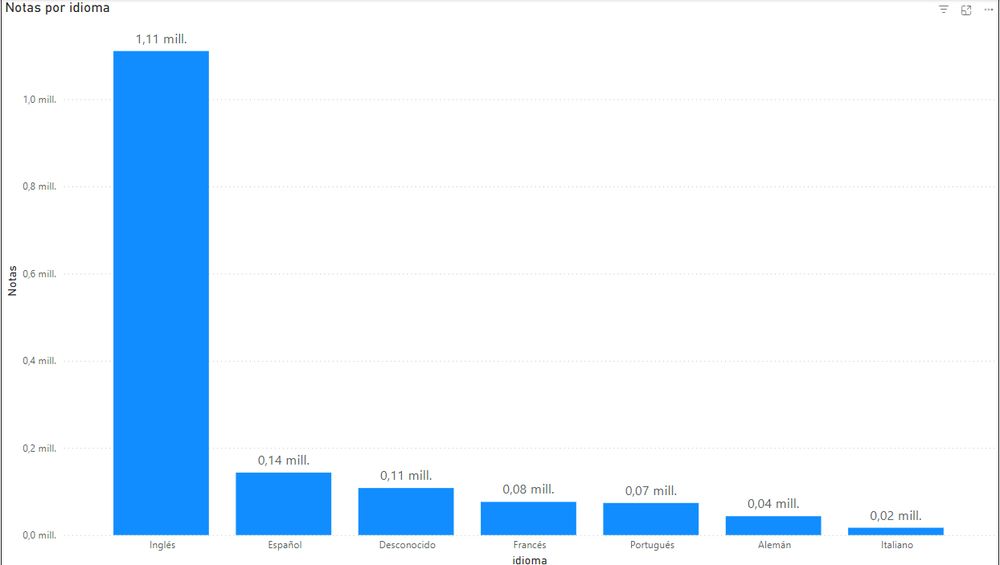1000x565 pixels.
Task: Click the Italiano axis label
Action: pos(897,545)
